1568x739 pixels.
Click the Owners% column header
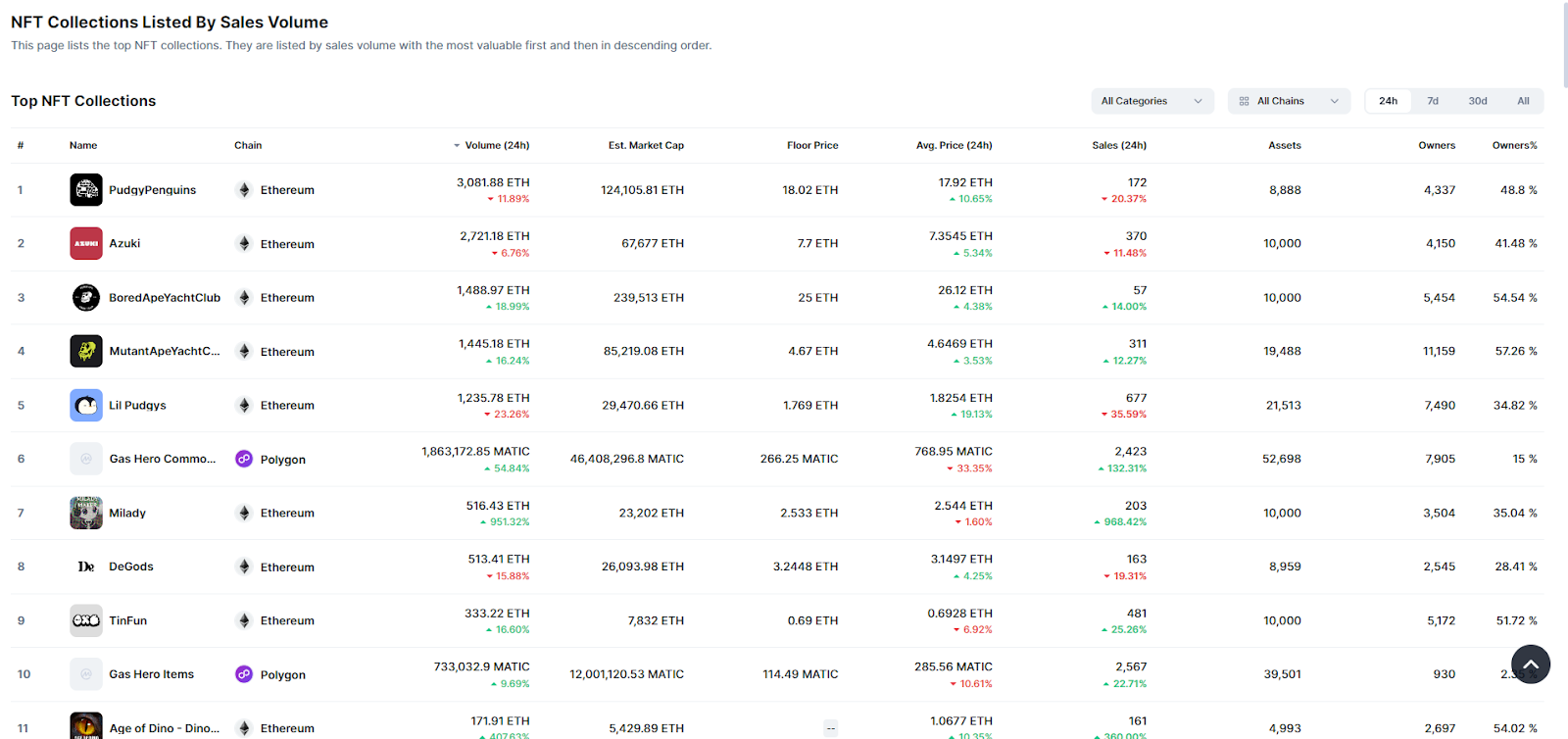point(1515,145)
